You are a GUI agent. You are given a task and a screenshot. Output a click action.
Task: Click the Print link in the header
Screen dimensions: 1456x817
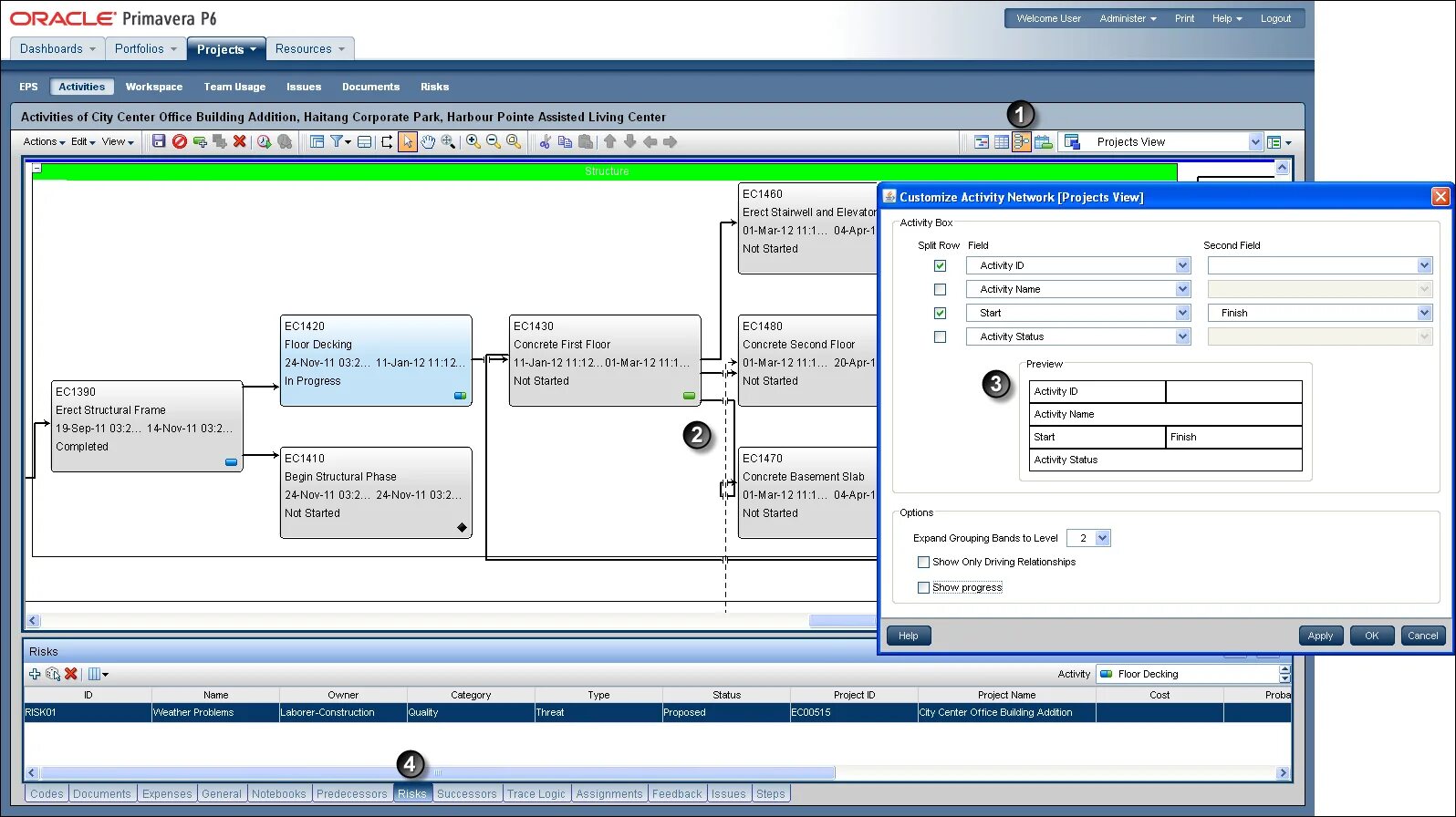click(1184, 18)
